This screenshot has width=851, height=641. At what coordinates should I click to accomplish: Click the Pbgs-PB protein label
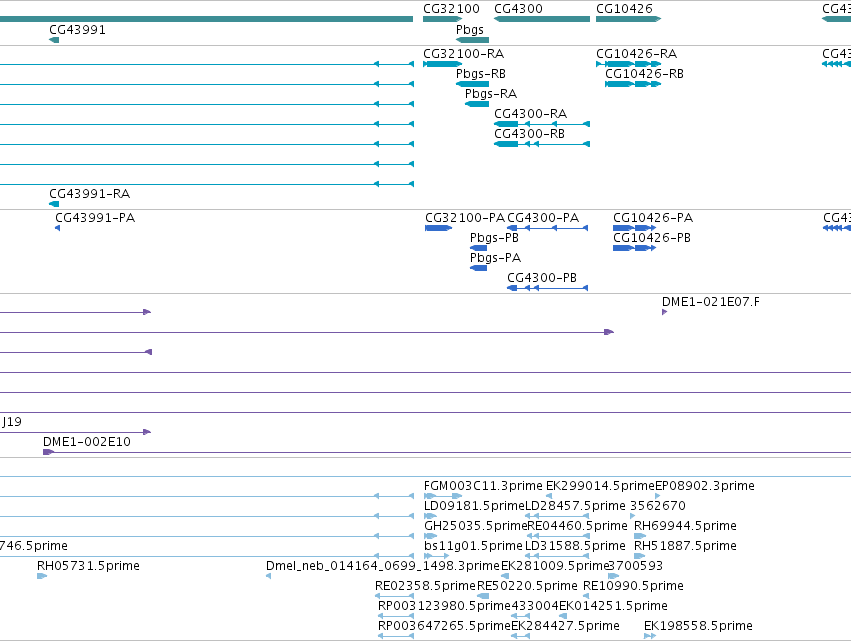pyautogui.click(x=494, y=238)
